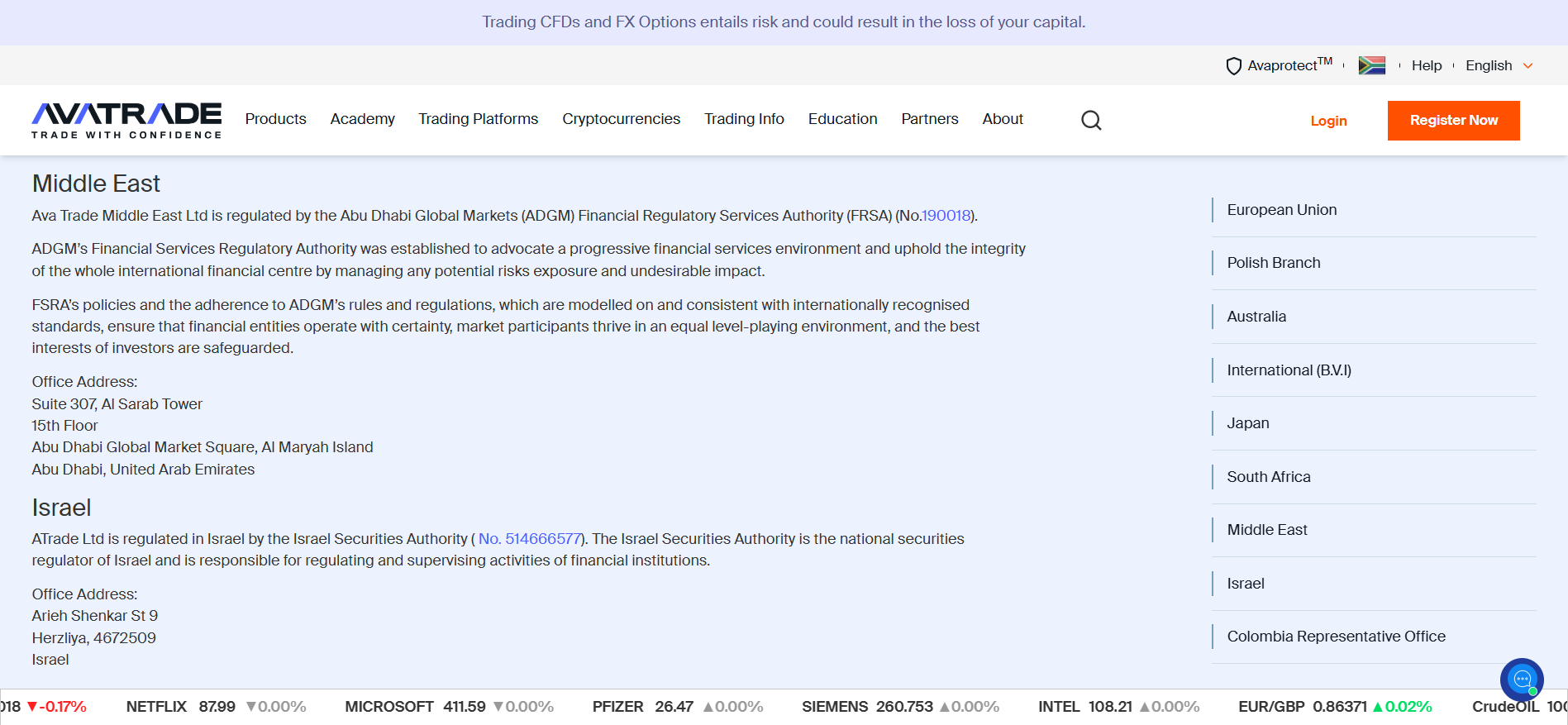Click the Register Now button
The height and width of the screenshot is (725, 1568).
(x=1454, y=121)
